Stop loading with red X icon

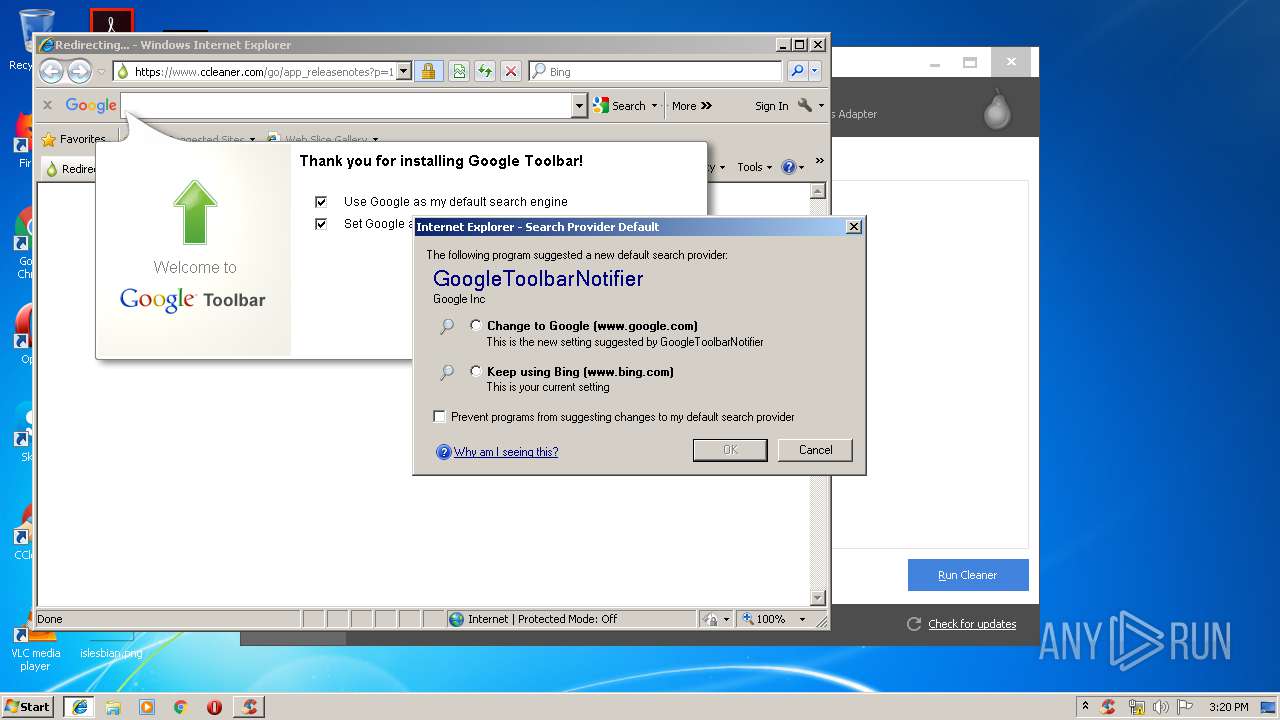(511, 71)
